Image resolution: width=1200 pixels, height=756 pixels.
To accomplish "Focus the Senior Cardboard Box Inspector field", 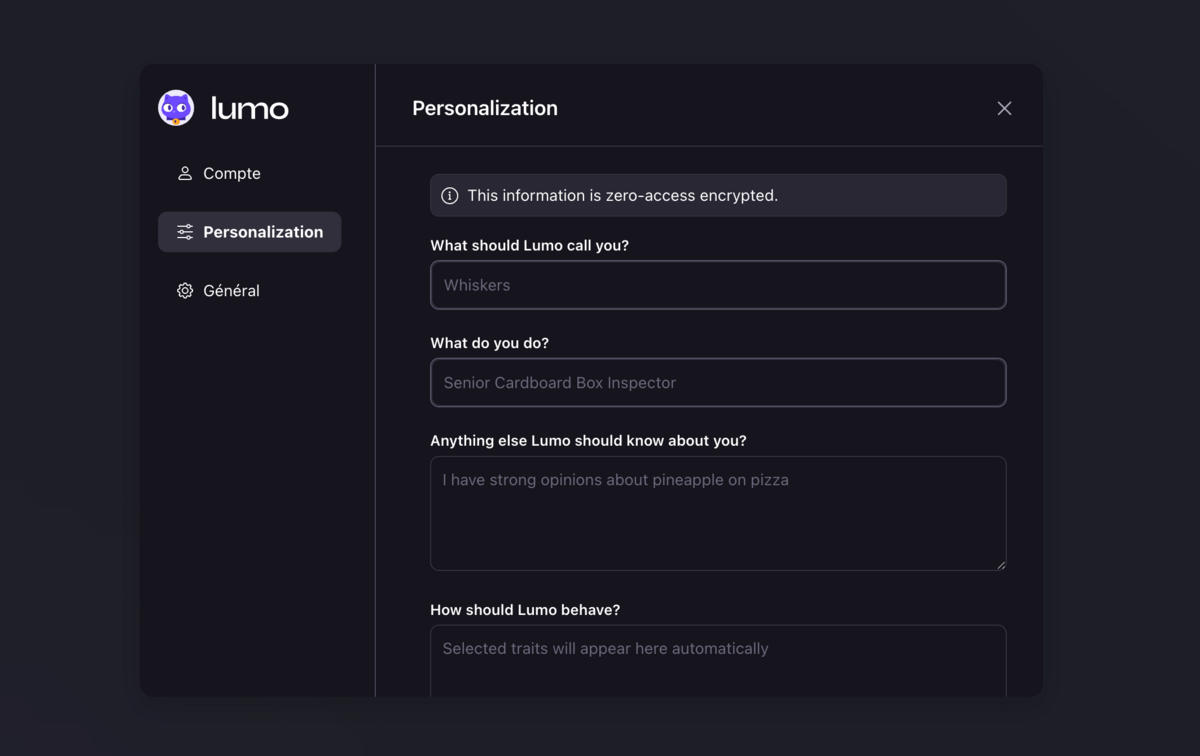I will point(718,383).
